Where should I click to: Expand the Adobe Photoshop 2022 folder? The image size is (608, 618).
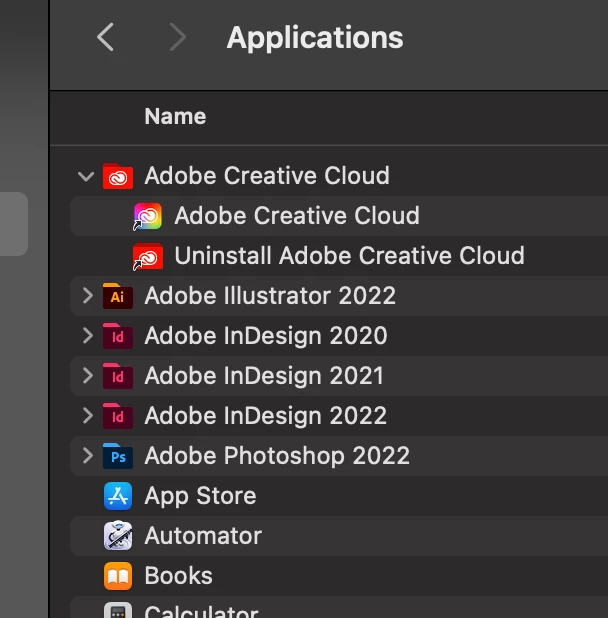87,456
